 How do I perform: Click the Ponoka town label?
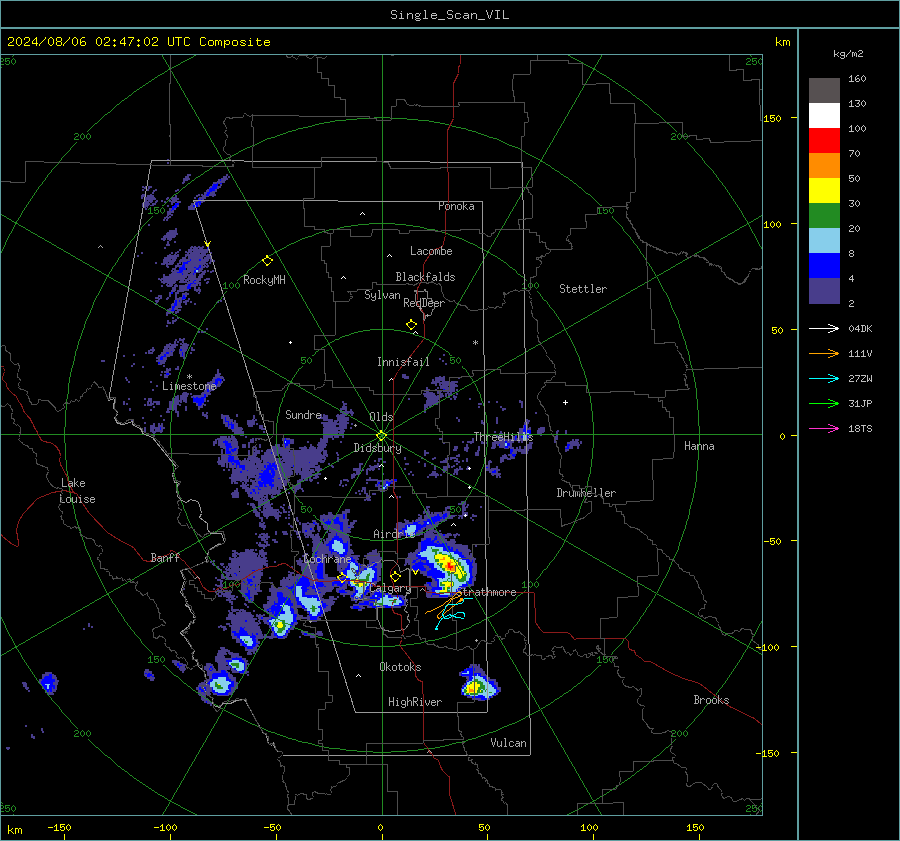(456, 206)
